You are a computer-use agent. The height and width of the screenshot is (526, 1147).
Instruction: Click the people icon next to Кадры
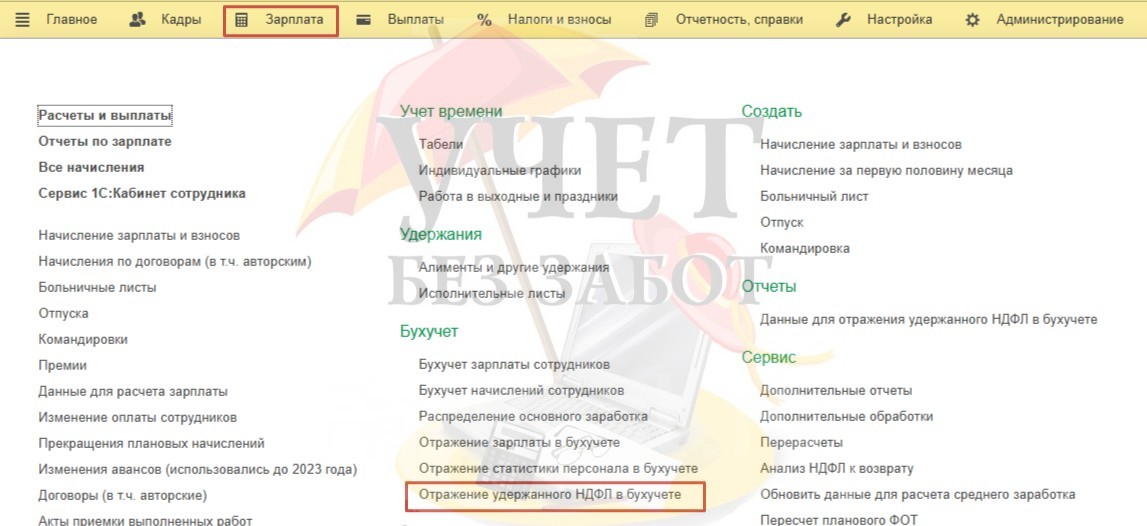coord(138,20)
